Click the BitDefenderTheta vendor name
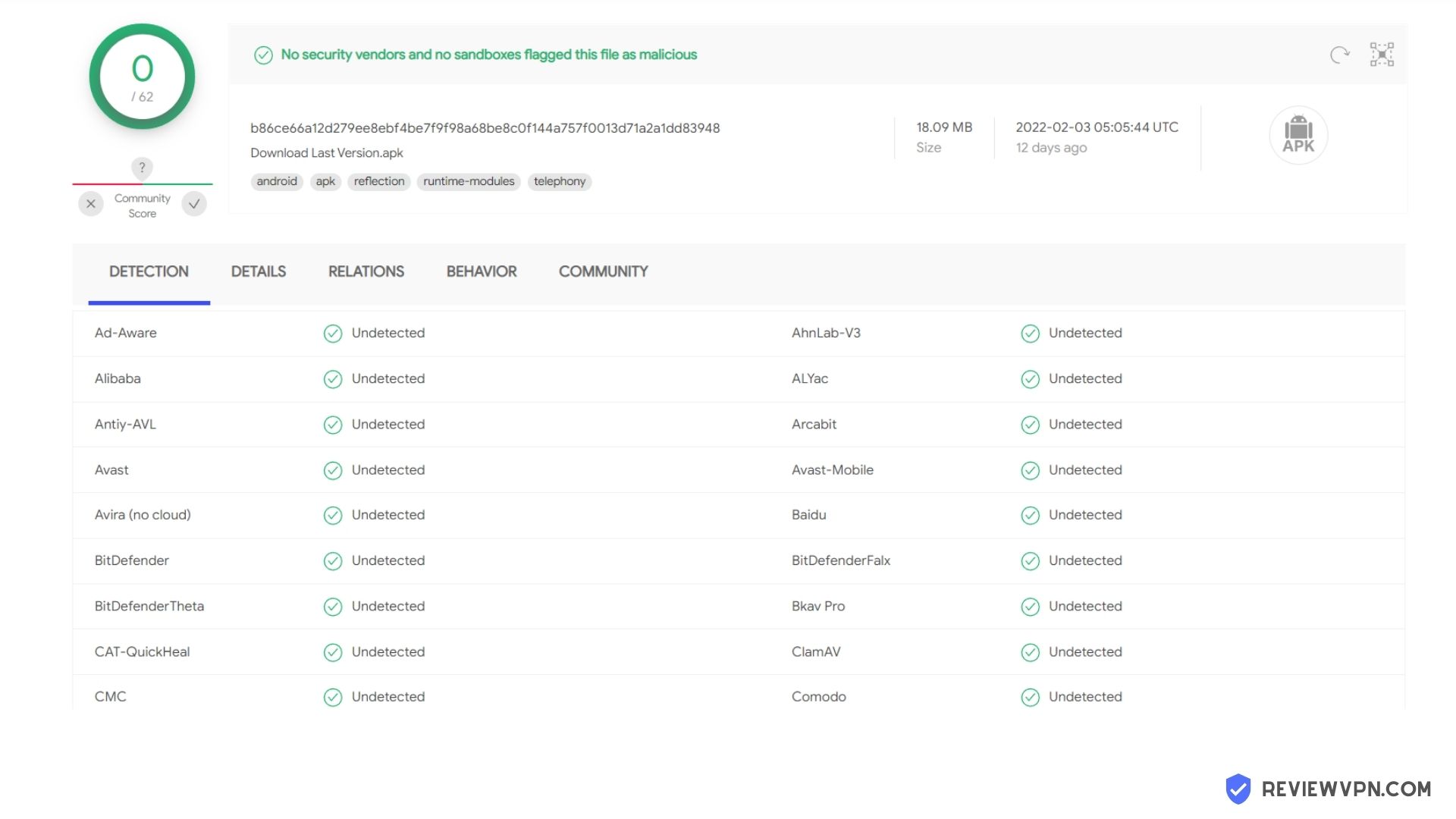Screen dimensions: 1456x819 click(149, 606)
